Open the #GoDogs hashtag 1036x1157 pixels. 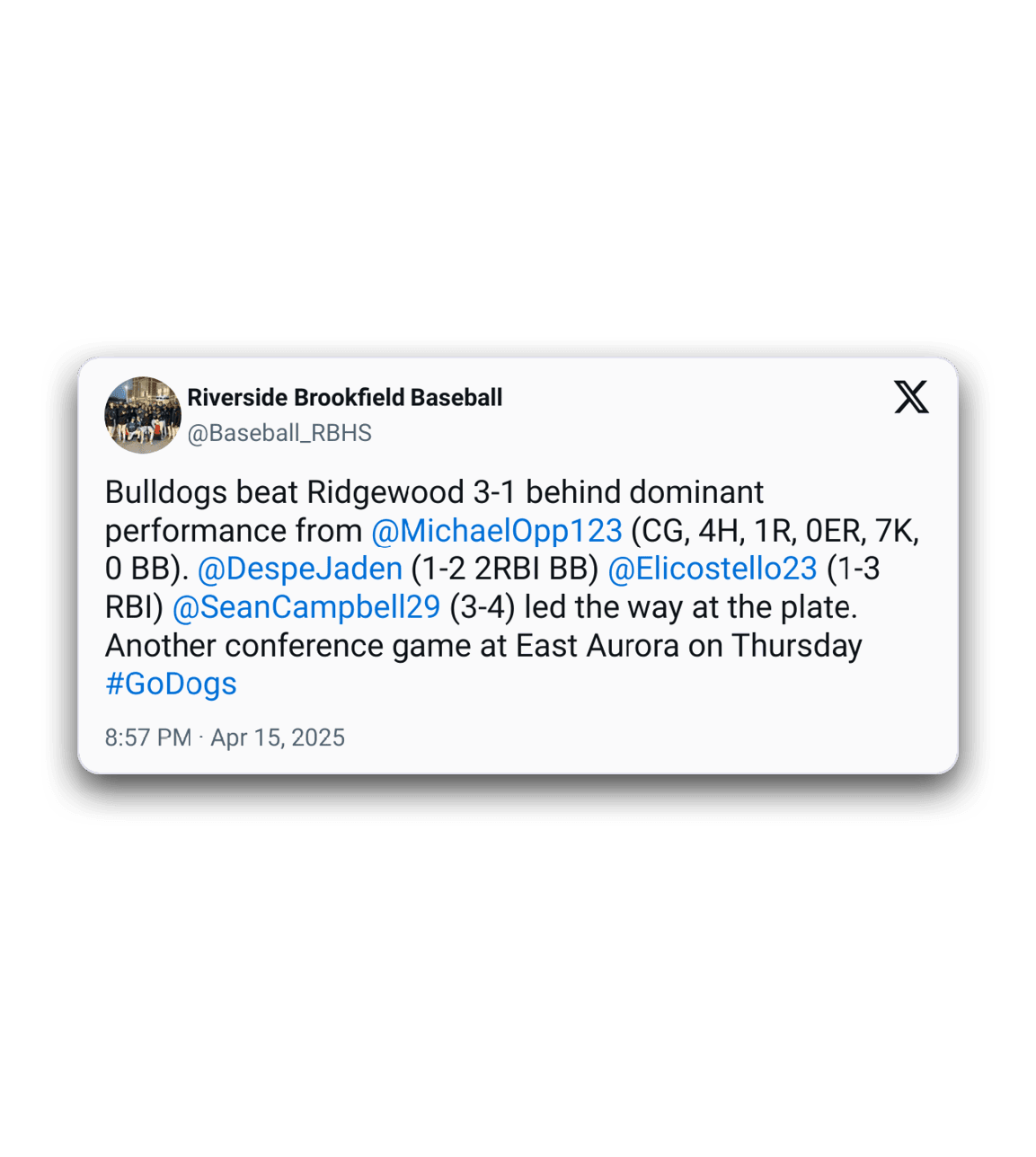point(171,684)
